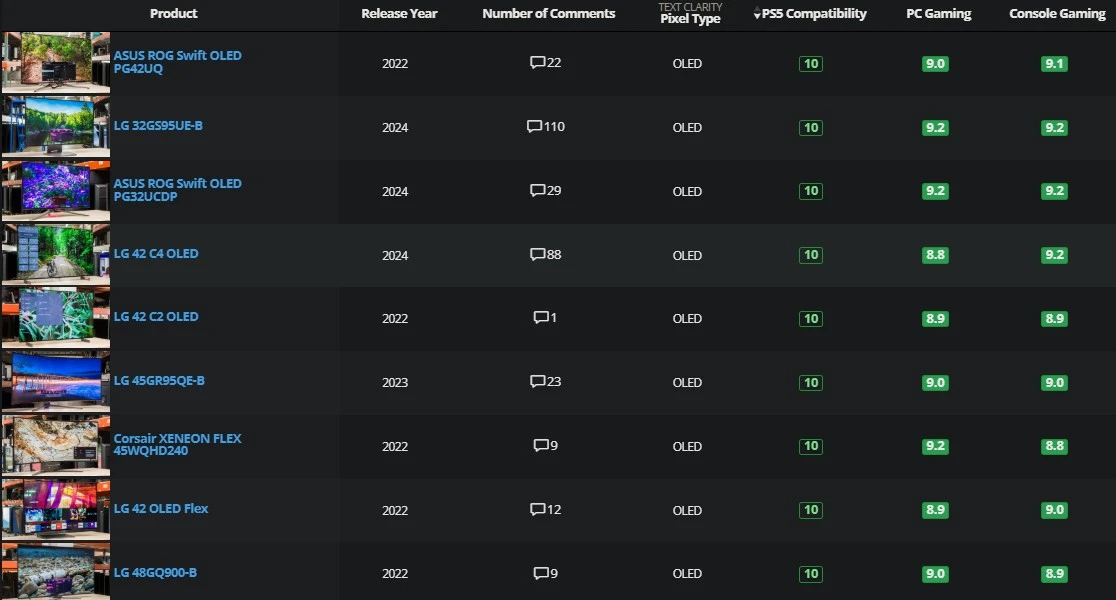This screenshot has height=600, width=1116.
Task: Click PC Gaming score 9.2 for Corsair XENEON
Action: pos(935,446)
